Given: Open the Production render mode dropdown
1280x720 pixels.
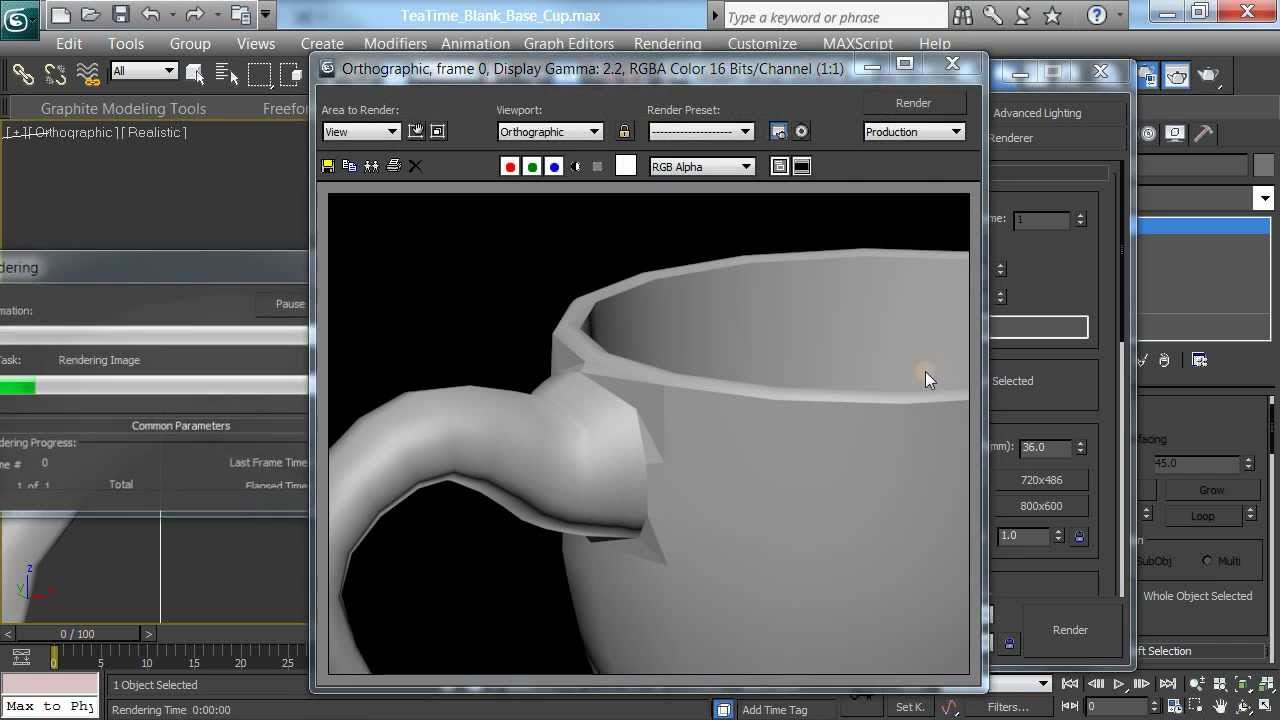Looking at the screenshot, I should coord(914,131).
